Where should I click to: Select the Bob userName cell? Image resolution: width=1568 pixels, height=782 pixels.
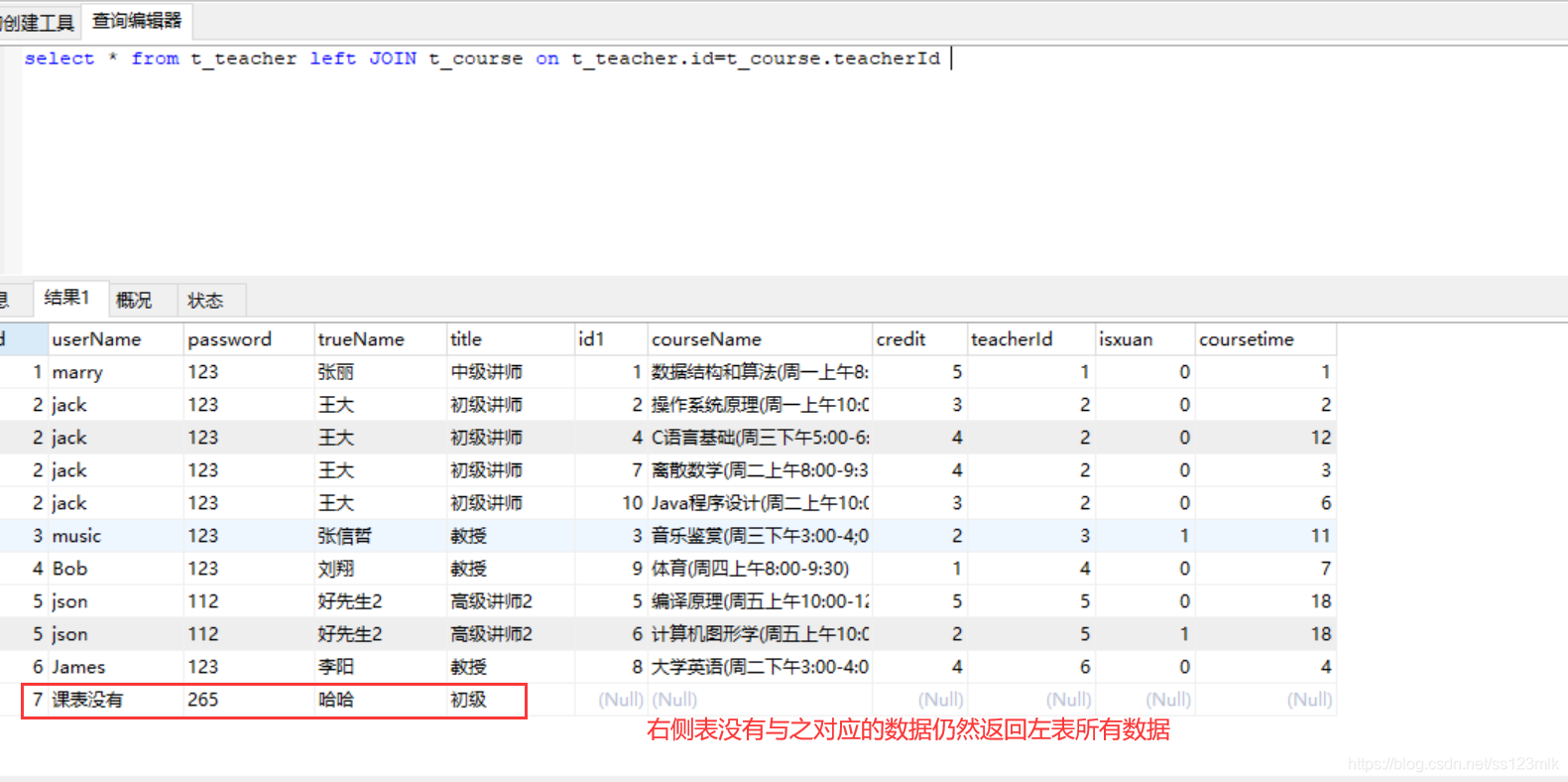[x=116, y=569]
